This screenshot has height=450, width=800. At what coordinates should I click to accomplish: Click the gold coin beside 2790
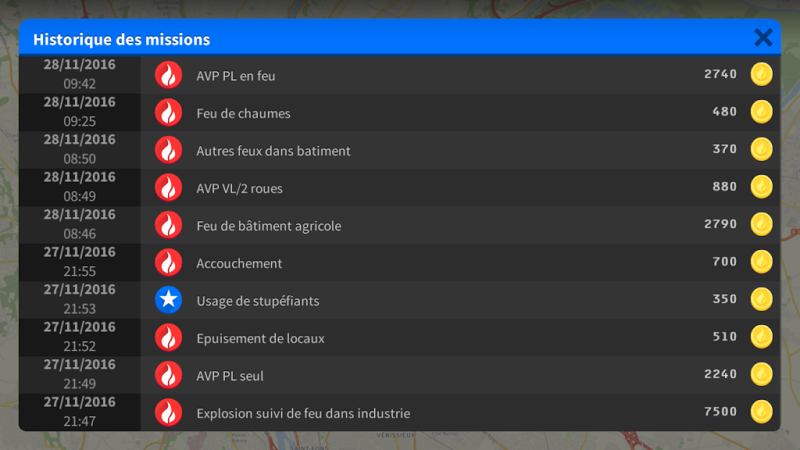pyautogui.click(x=762, y=224)
